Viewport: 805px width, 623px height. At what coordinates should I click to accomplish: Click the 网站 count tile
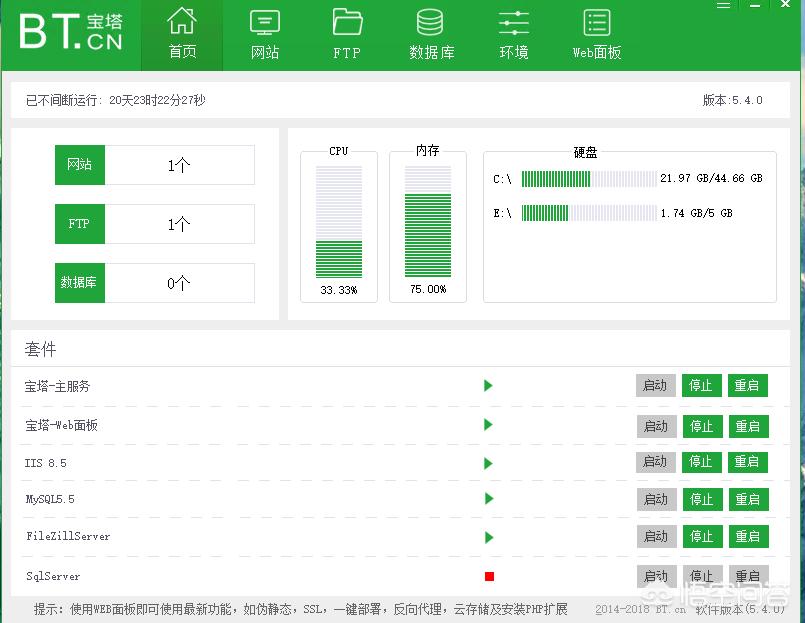point(155,165)
